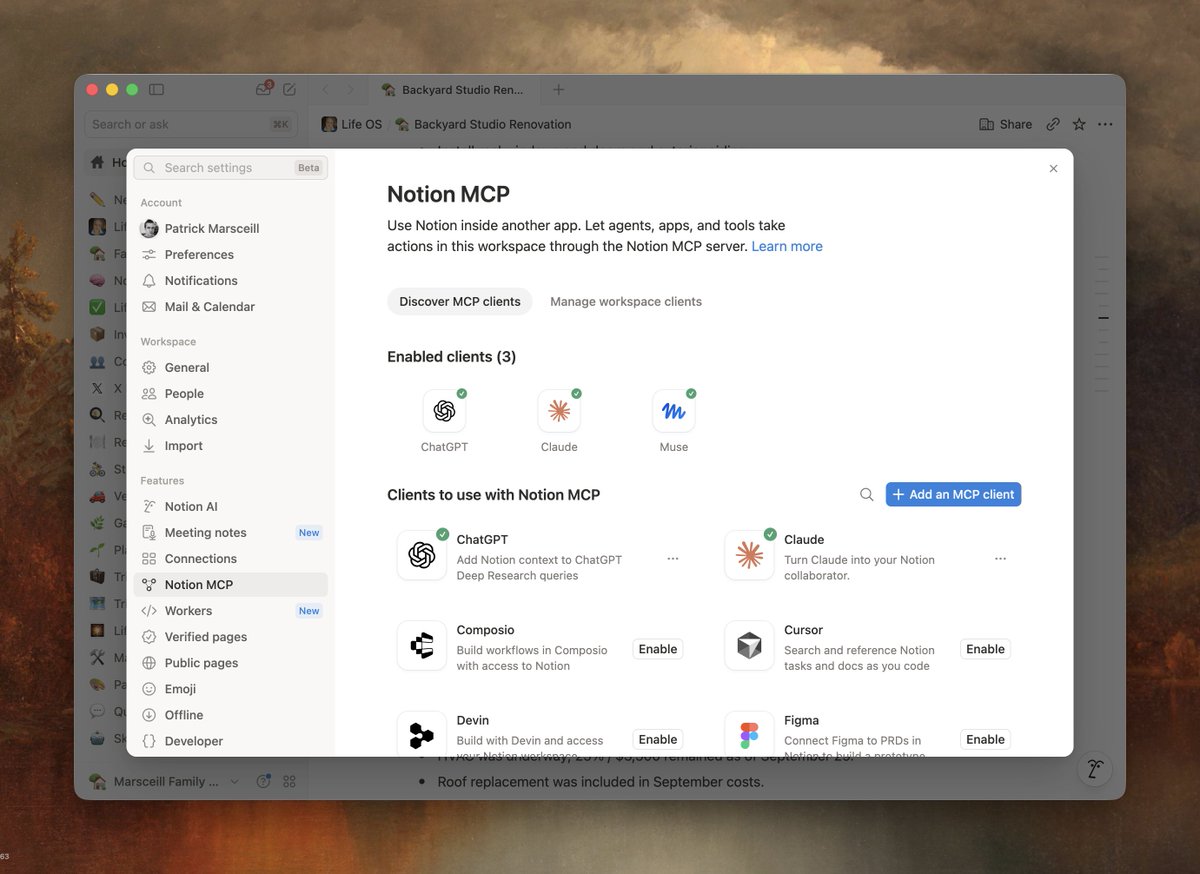This screenshot has width=1200, height=874.
Task: Go forward with the right arrow
Action: coord(350,89)
